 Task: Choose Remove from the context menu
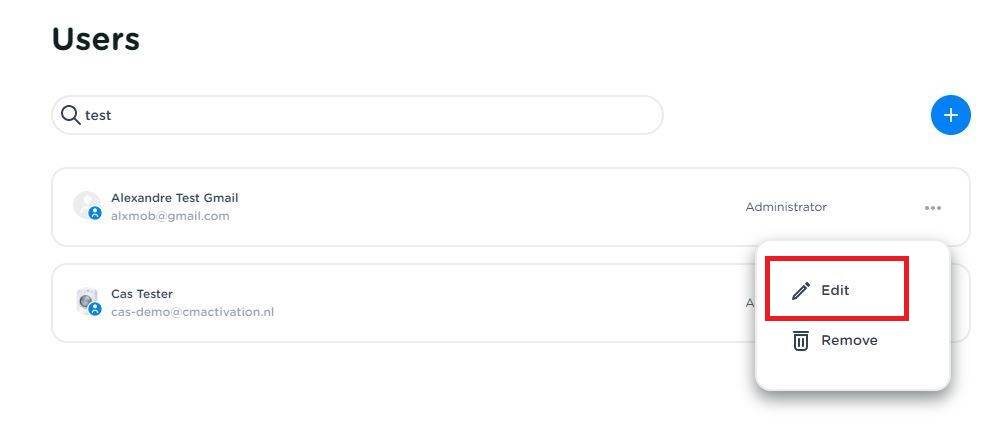(x=849, y=340)
